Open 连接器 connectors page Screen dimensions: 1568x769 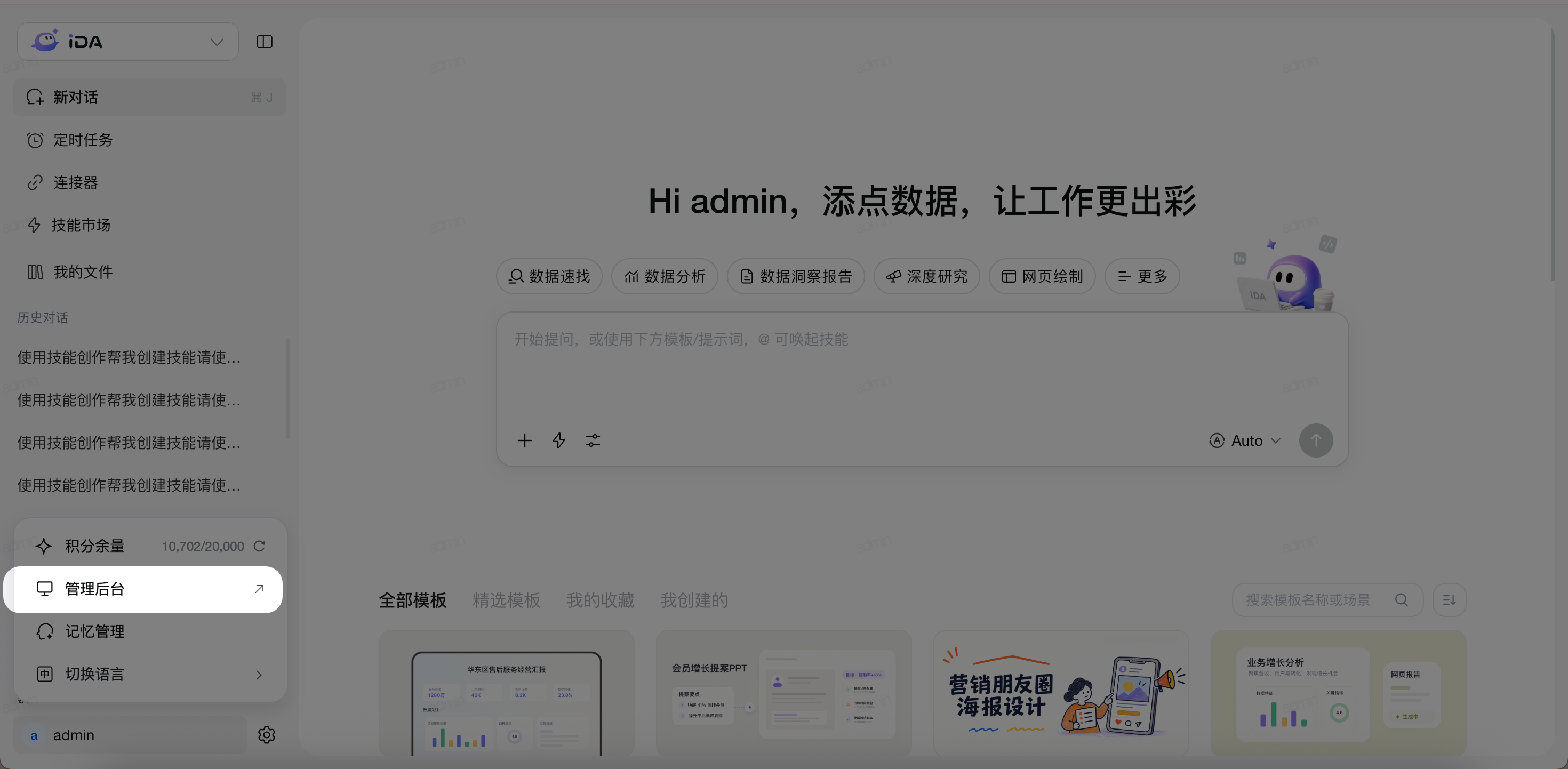tap(149, 183)
